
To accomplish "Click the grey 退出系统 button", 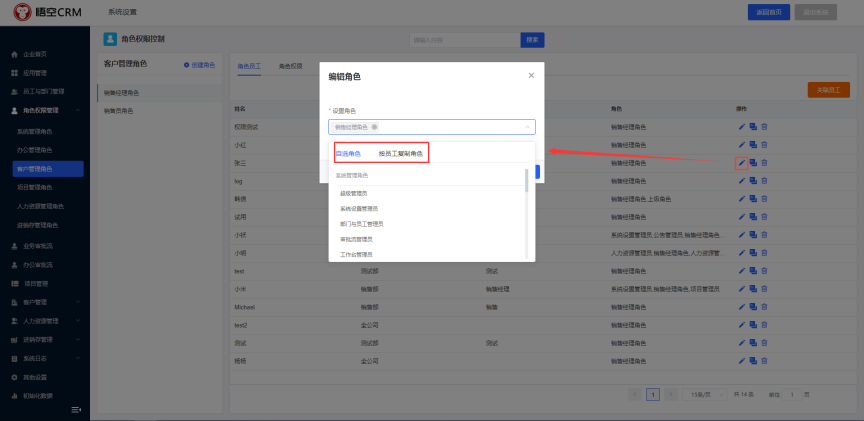I will click(x=816, y=12).
